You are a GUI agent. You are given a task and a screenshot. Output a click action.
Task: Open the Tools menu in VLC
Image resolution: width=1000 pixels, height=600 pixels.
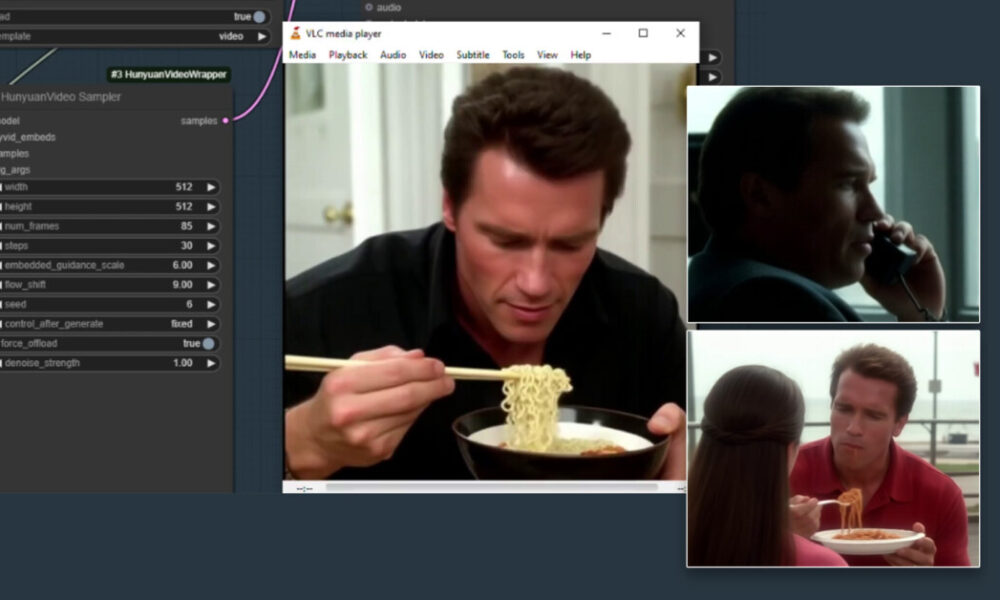[x=513, y=55]
